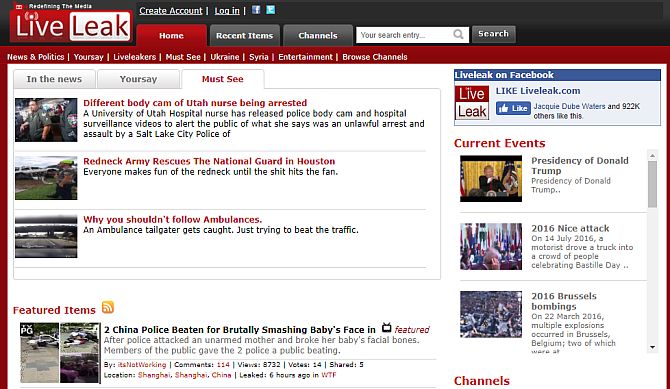The width and height of the screenshot is (670, 389).
Task: Switch to In the news tab
Action: 54,79
